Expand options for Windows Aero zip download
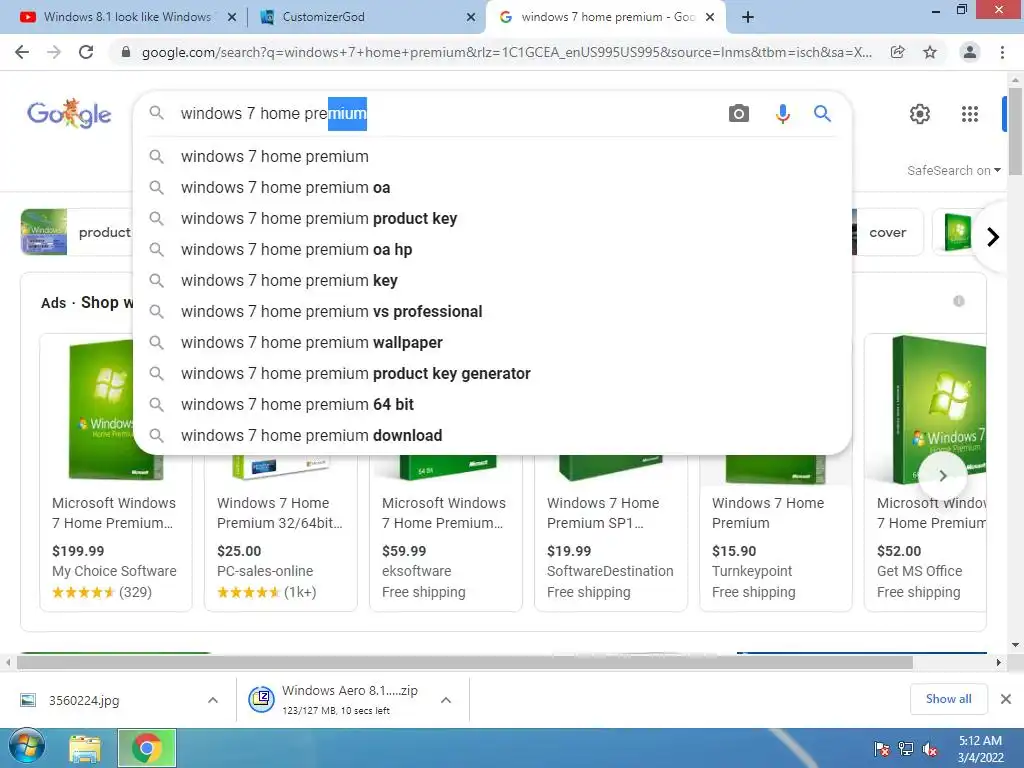The width and height of the screenshot is (1024, 768). [x=446, y=700]
